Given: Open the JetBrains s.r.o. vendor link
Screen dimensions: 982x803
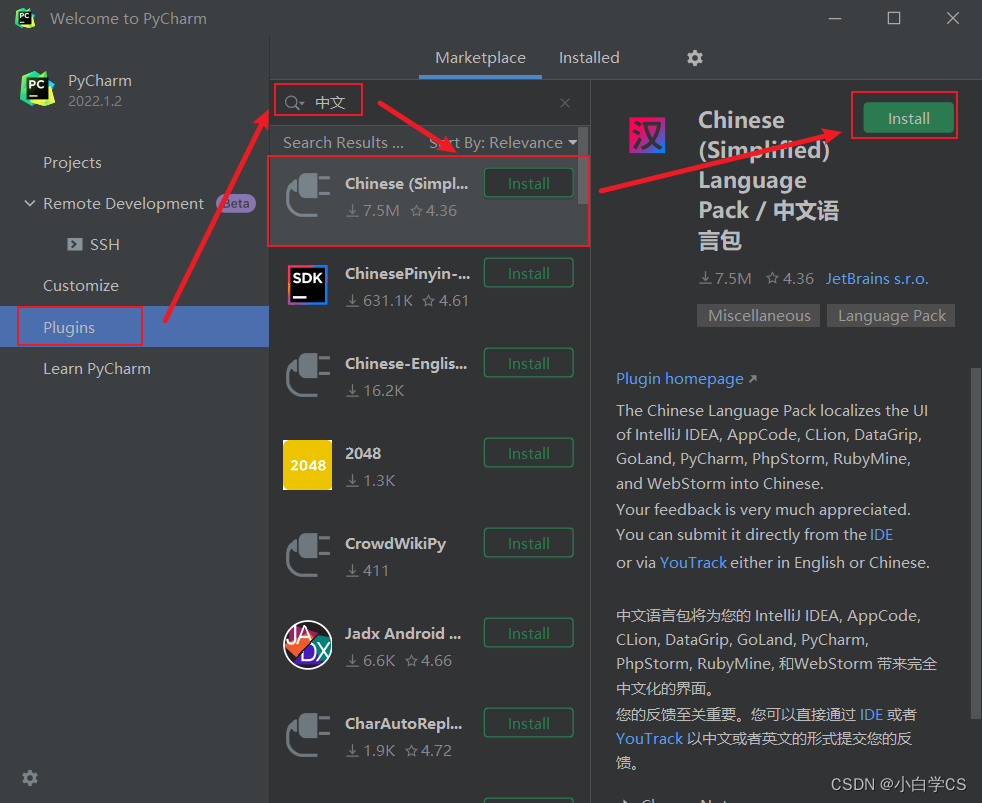Looking at the screenshot, I should click(877, 279).
